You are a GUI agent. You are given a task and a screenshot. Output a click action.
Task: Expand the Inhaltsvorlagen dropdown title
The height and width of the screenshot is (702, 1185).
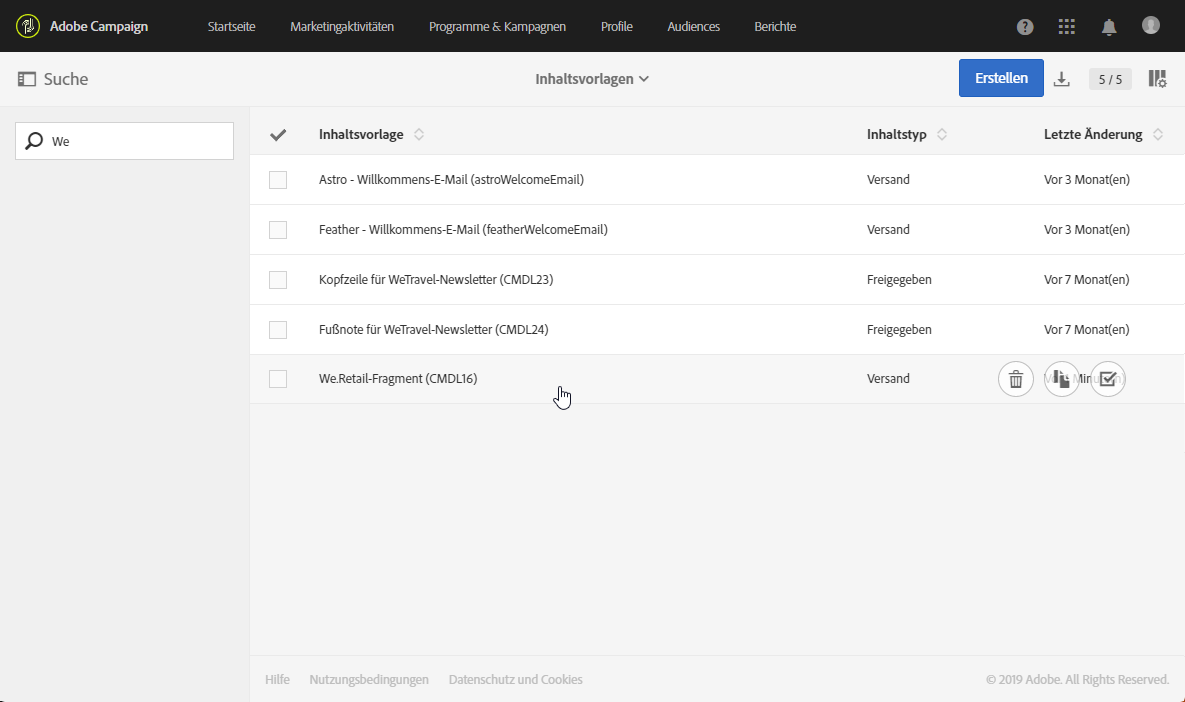592,79
